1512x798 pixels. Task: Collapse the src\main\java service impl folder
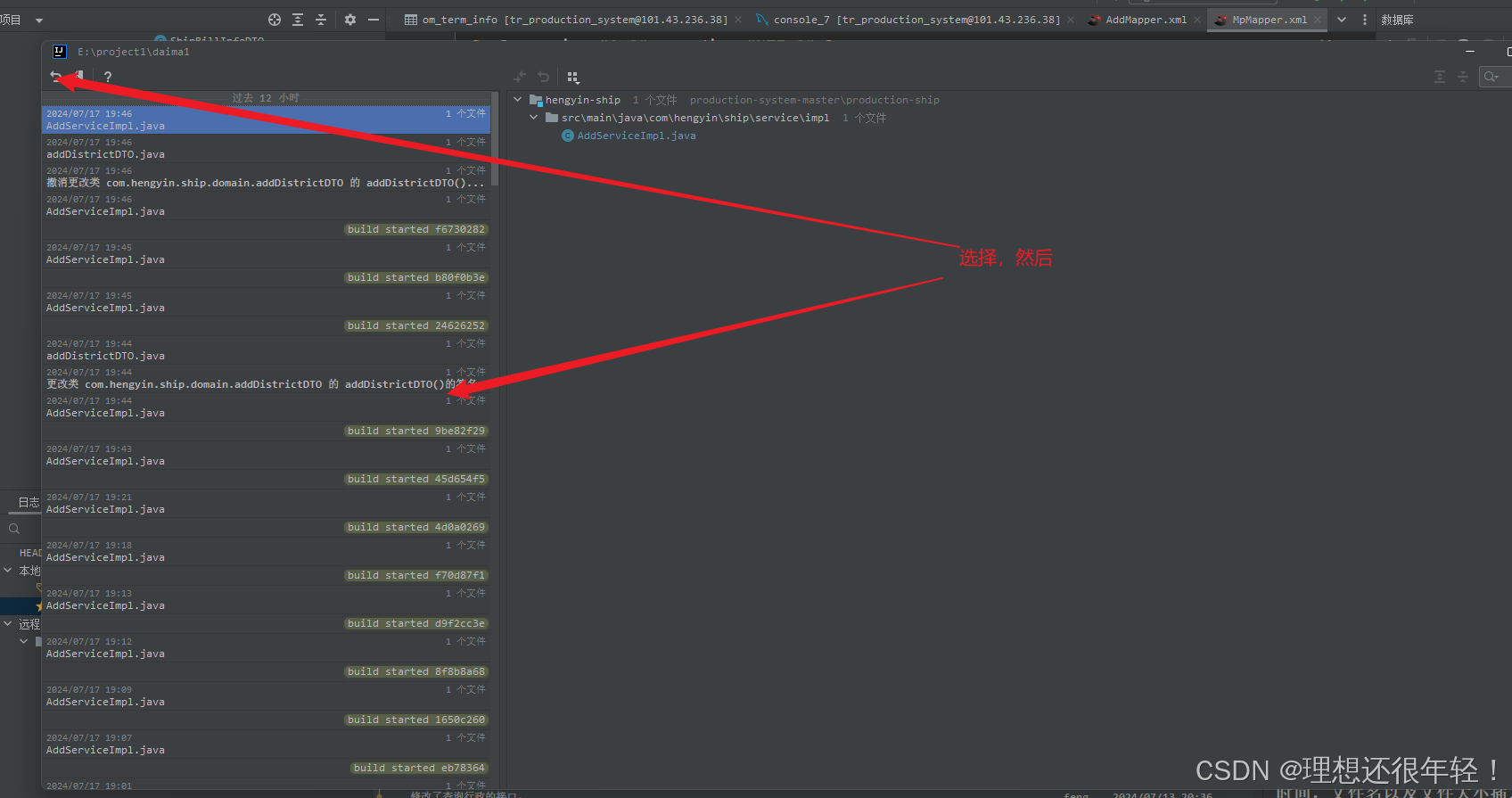pos(534,118)
